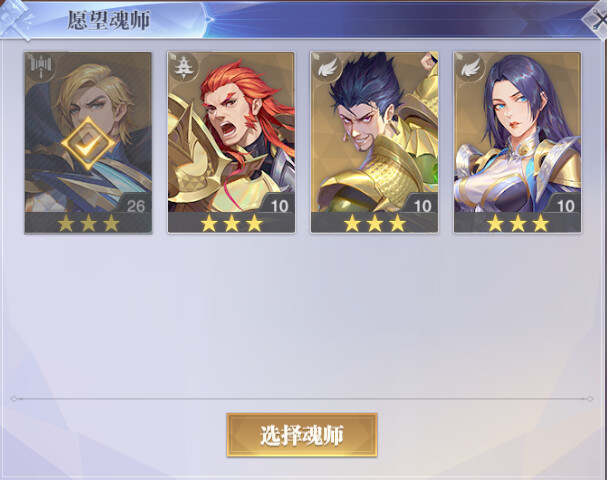Click the three stars under red-haired hero

(x=231, y=223)
